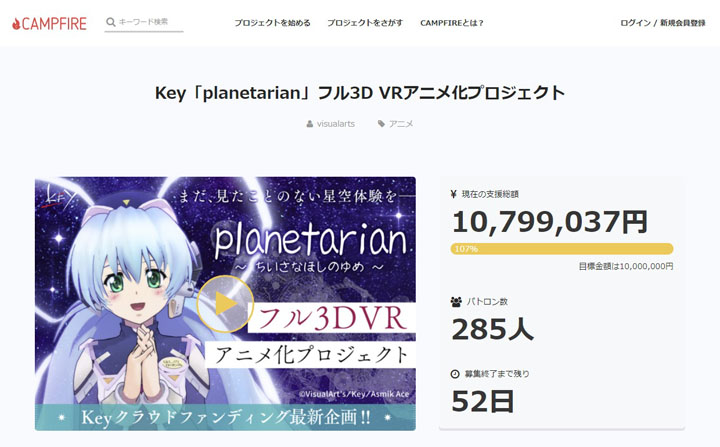Click the CAMPFIRE flame logo
The height and width of the screenshot is (447, 720).
(x=17, y=22)
